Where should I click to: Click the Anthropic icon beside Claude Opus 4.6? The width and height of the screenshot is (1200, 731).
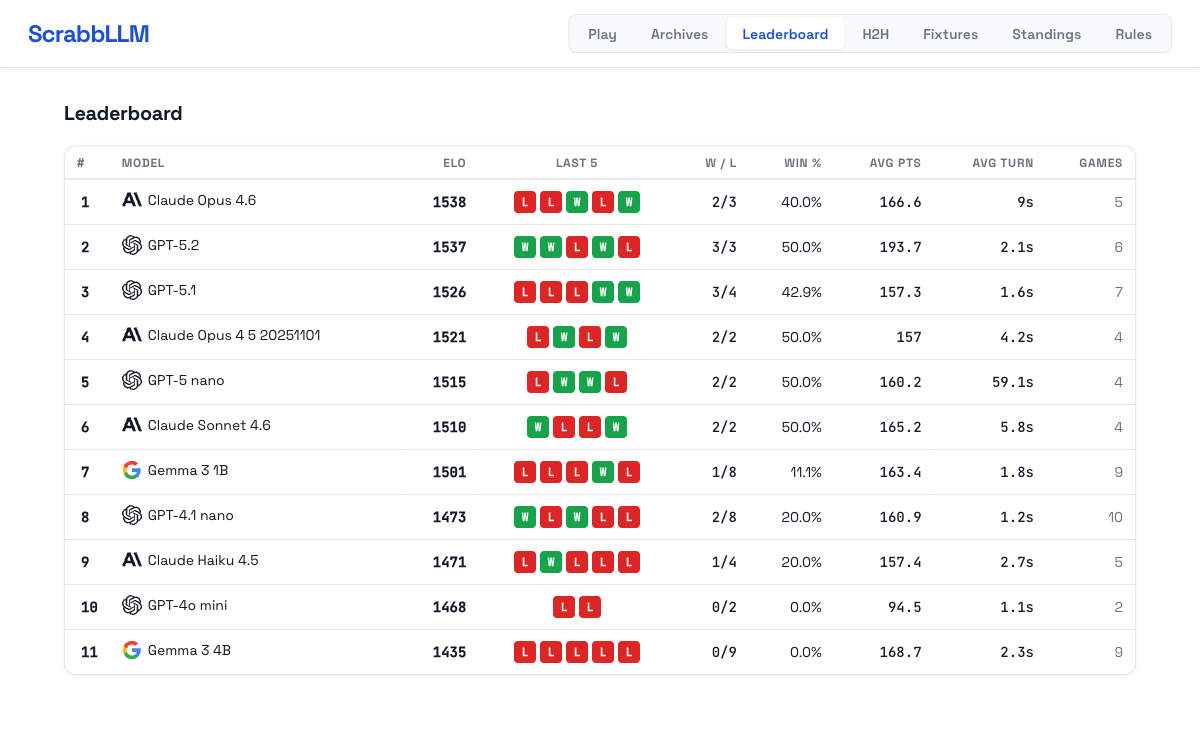tap(132, 200)
